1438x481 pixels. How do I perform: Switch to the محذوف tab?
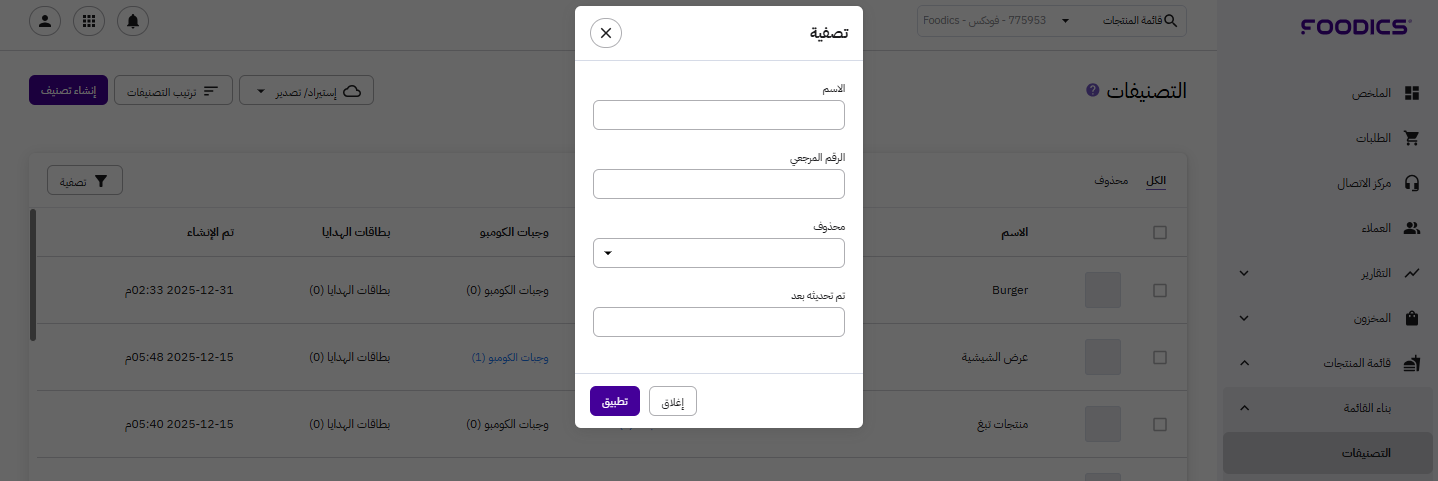coord(1111,181)
